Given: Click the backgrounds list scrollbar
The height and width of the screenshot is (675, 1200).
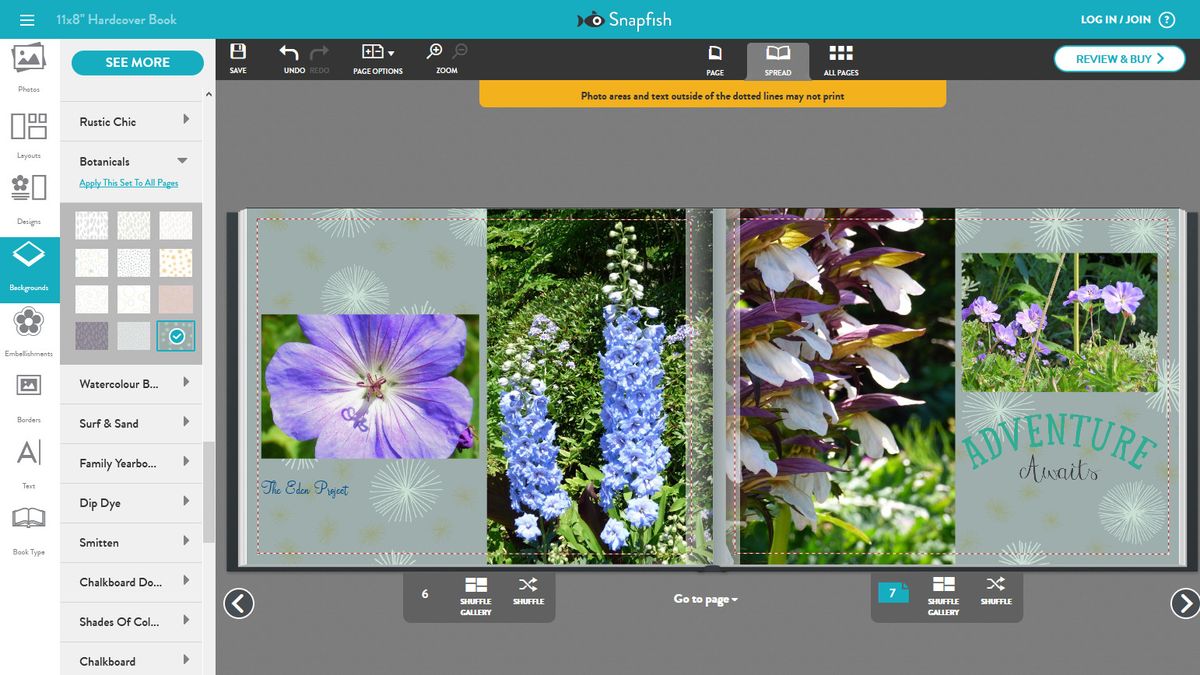Looking at the screenshot, I should pyautogui.click(x=208, y=490).
